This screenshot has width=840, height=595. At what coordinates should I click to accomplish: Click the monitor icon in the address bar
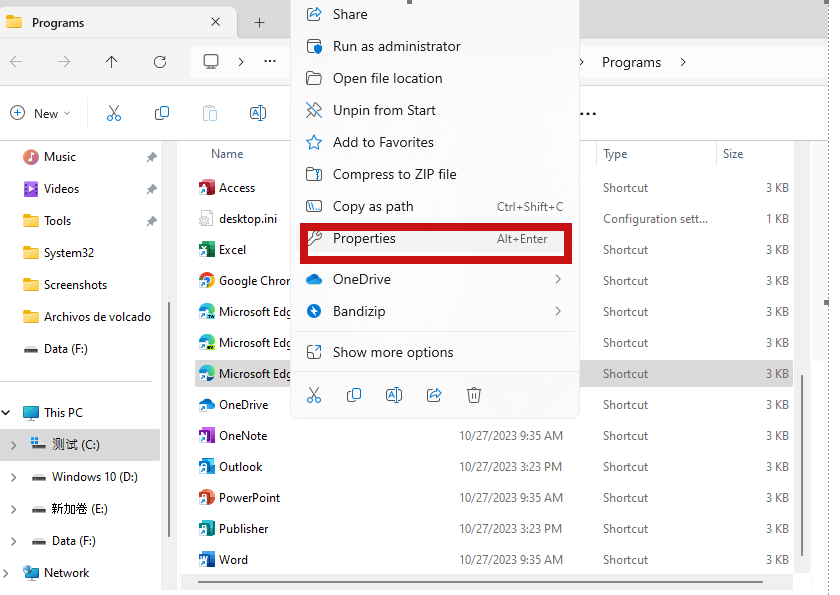click(x=211, y=62)
